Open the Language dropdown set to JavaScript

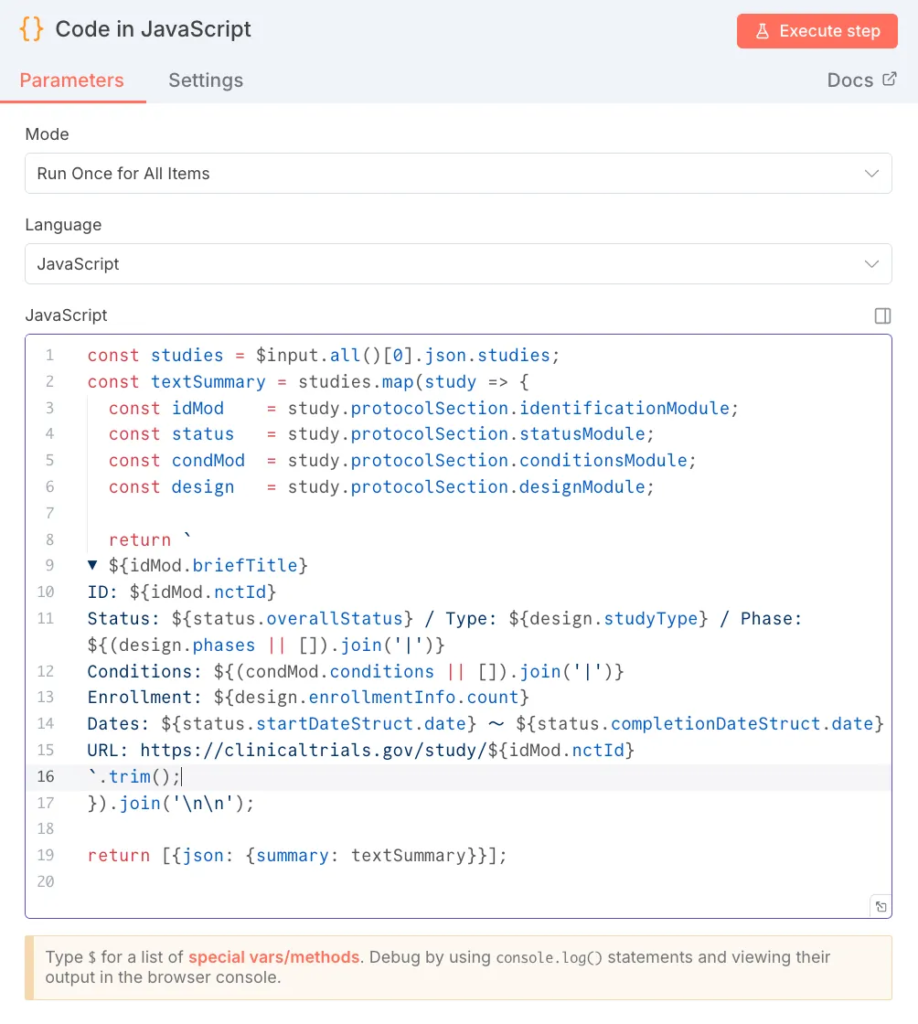pyautogui.click(x=458, y=264)
